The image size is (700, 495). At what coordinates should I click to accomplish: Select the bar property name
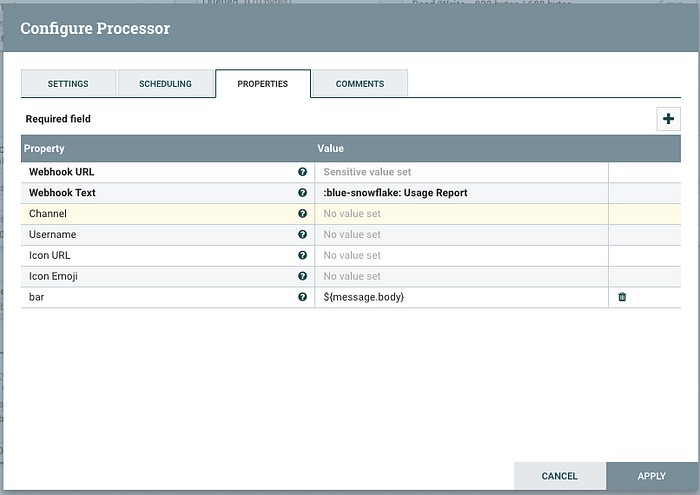pyautogui.click(x=37, y=297)
